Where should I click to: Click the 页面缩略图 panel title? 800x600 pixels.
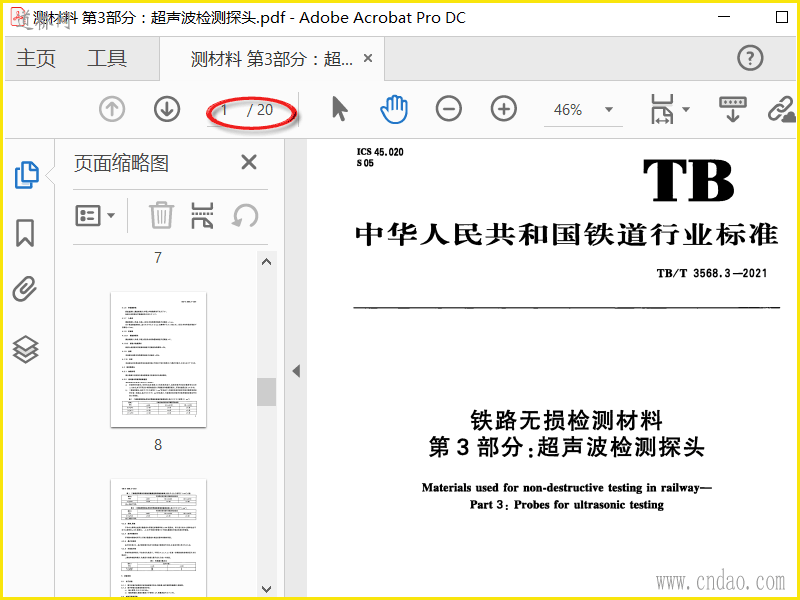(x=121, y=163)
